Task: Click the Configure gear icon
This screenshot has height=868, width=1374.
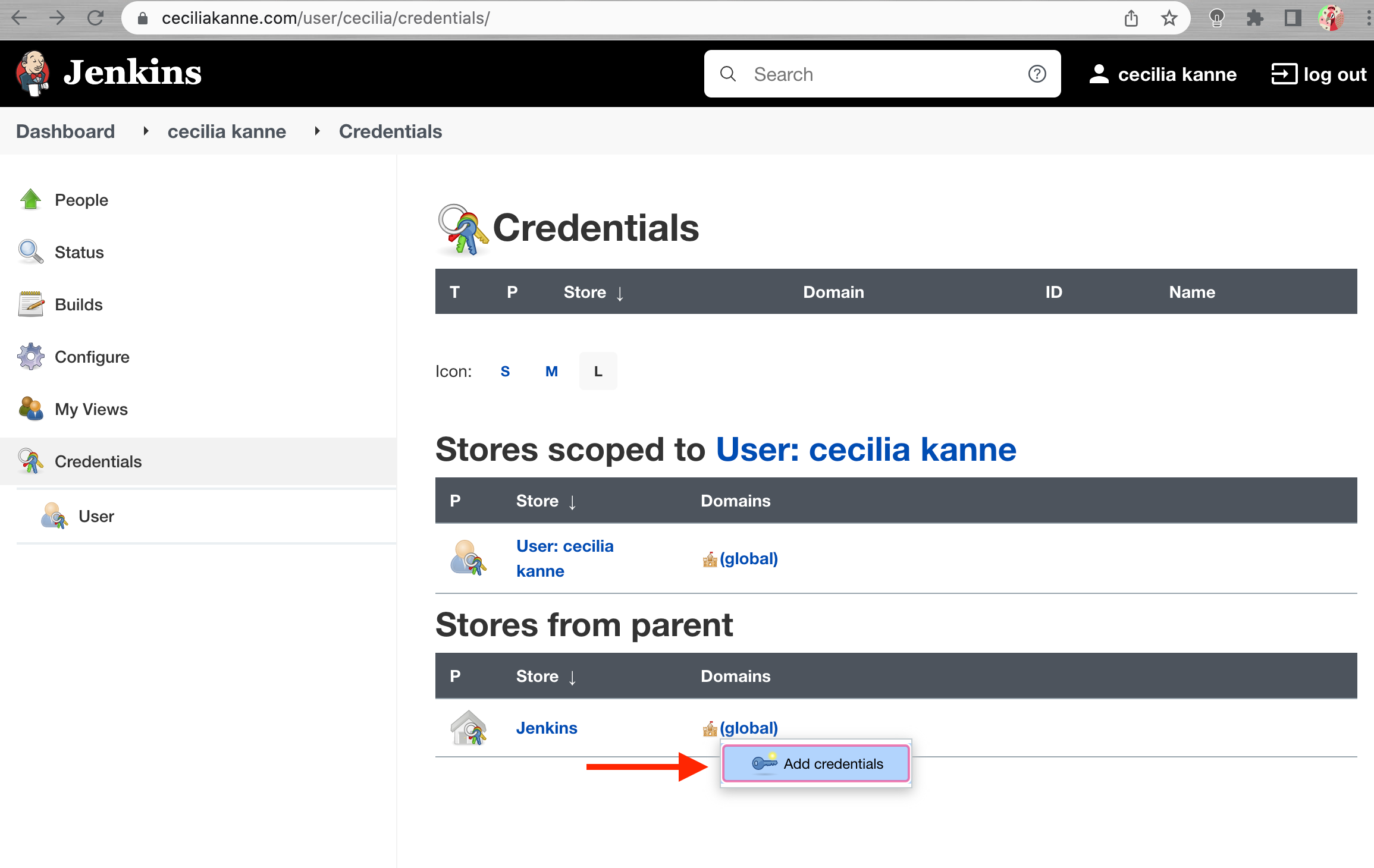Action: 30,357
